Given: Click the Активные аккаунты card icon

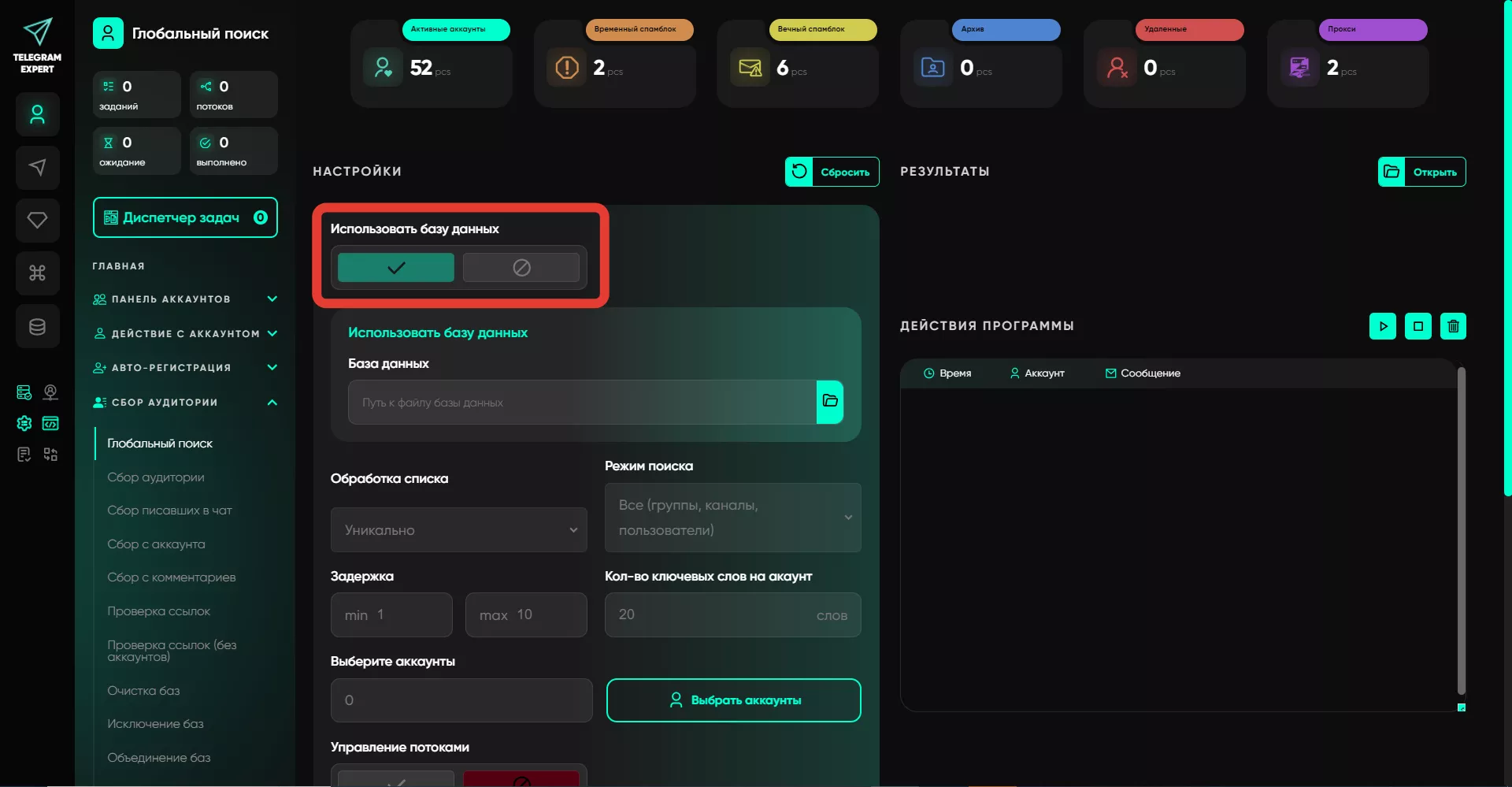Looking at the screenshot, I should point(384,68).
